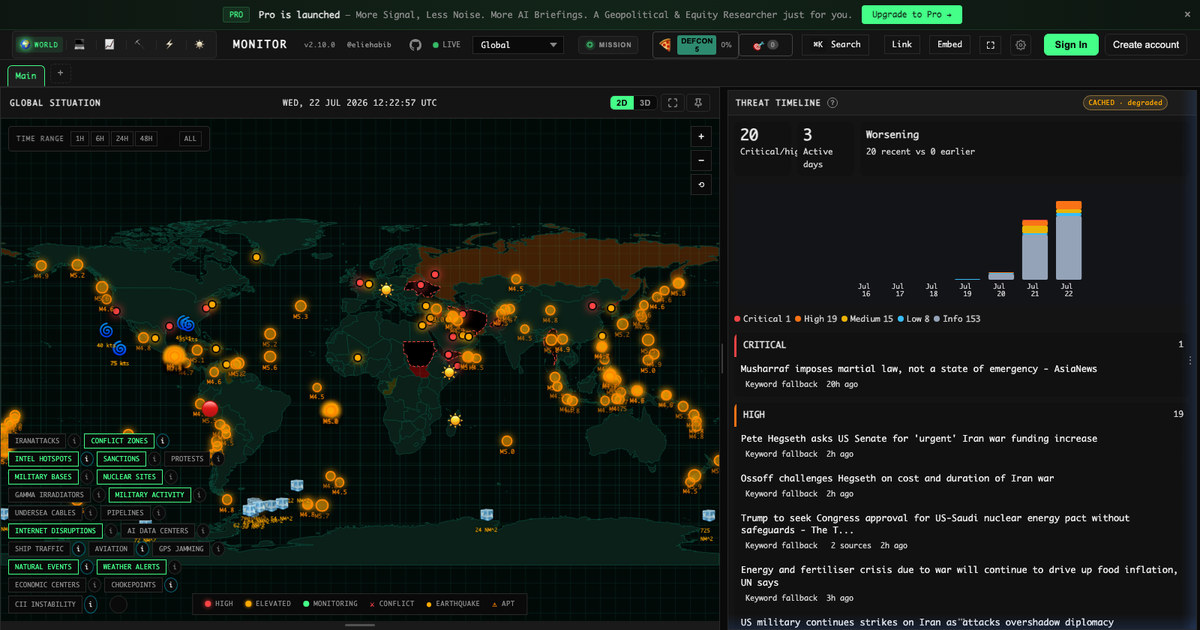Open the energy variant lightning icon
The height and width of the screenshot is (630, 1200).
tap(169, 45)
